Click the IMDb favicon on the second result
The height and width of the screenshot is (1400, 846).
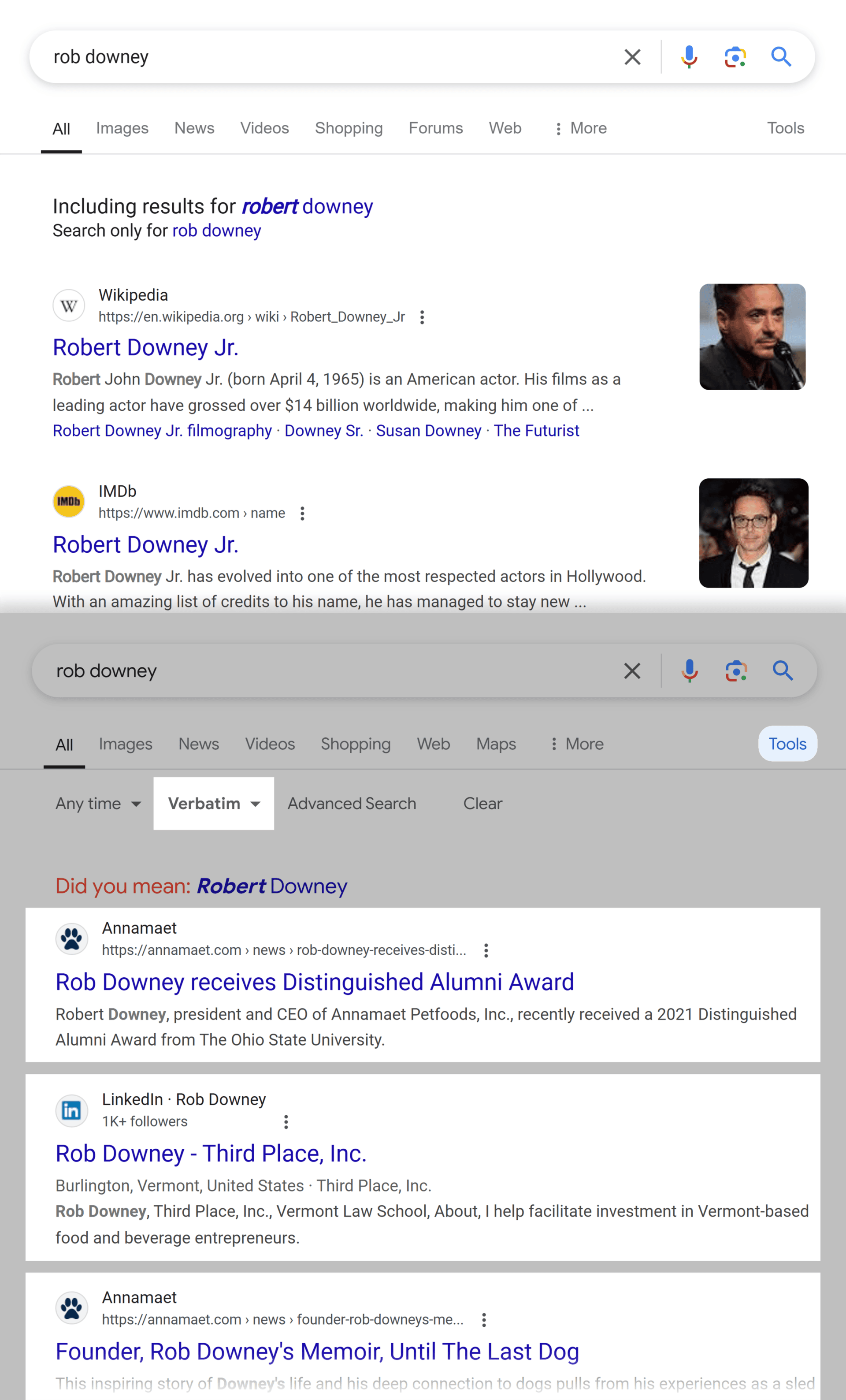click(69, 501)
